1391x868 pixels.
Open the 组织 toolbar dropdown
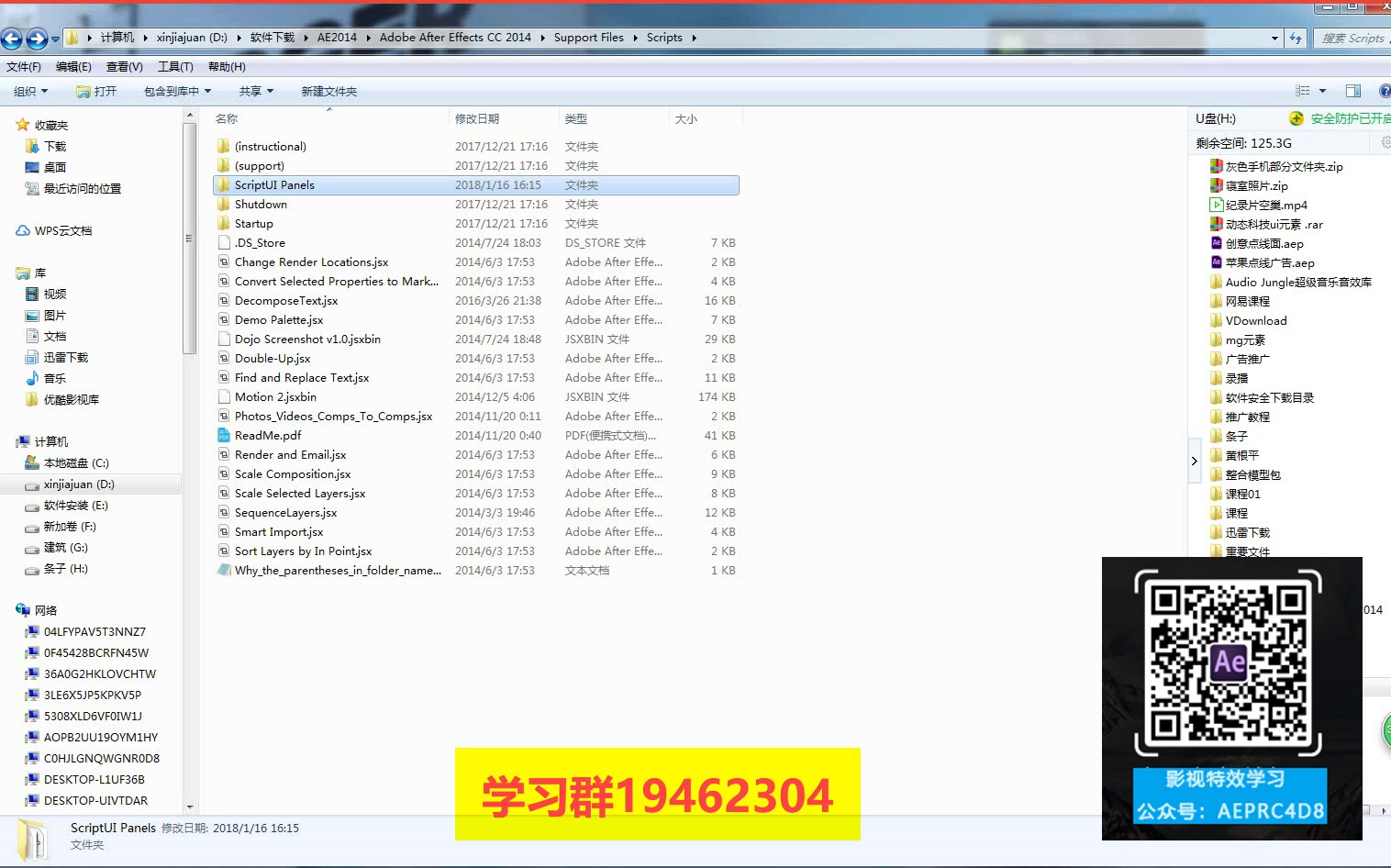(30, 92)
